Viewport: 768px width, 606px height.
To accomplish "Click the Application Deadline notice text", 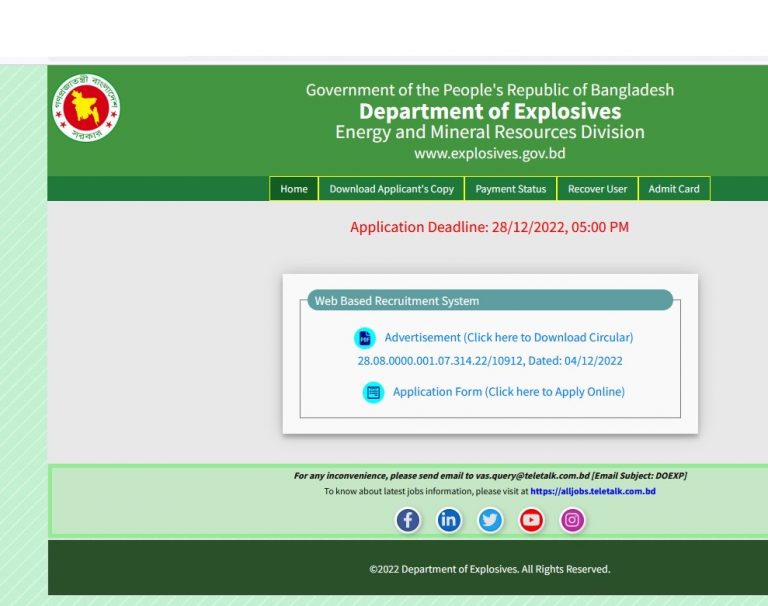I will pyautogui.click(x=489, y=227).
